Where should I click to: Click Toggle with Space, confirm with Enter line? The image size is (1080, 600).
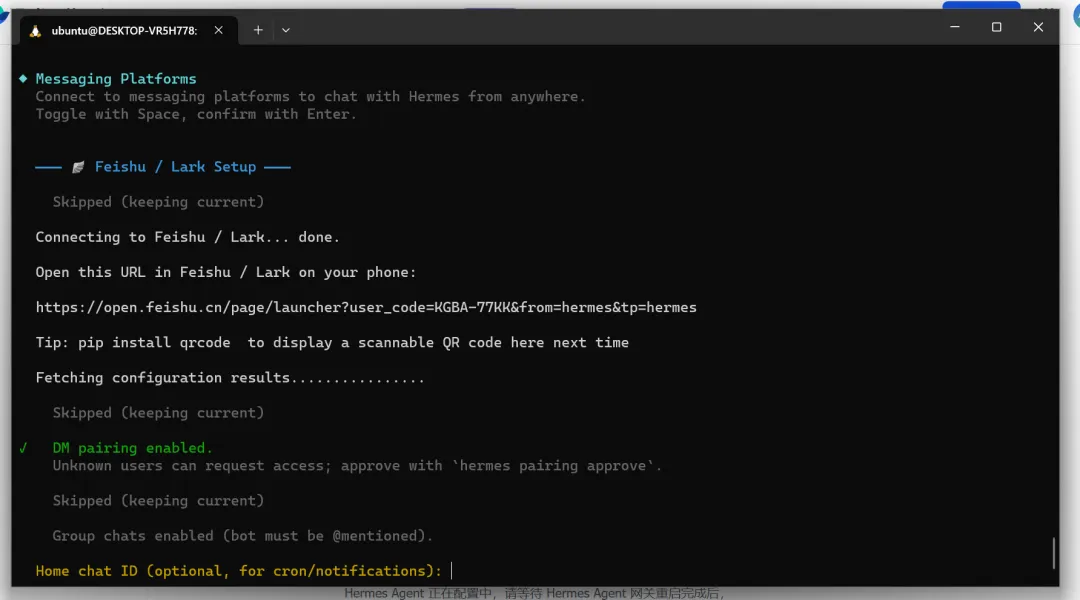coord(196,114)
